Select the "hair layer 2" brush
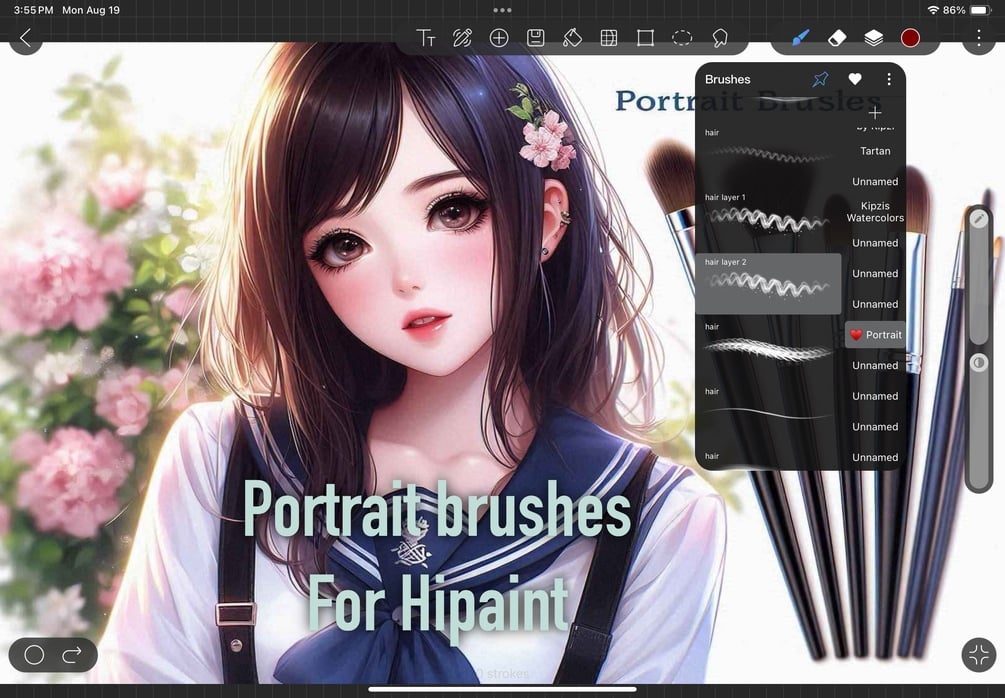This screenshot has height=698, width=1005. [x=768, y=283]
